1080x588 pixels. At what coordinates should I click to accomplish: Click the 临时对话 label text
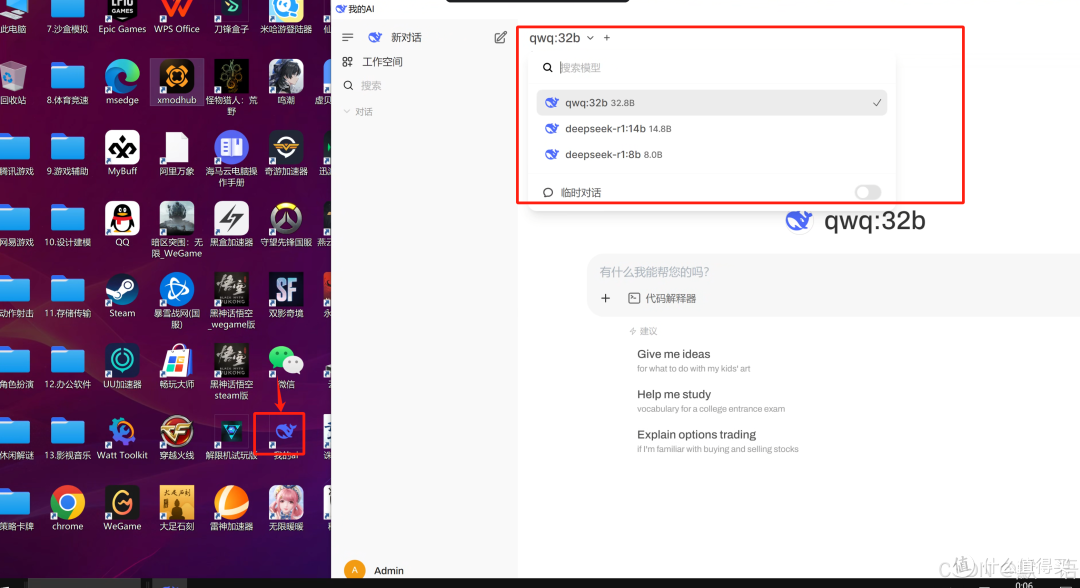pos(581,192)
